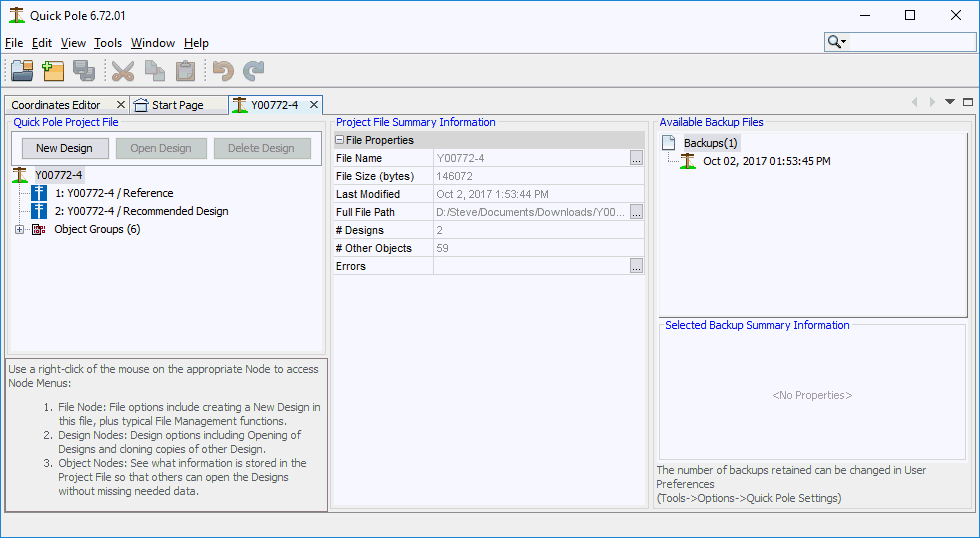
Task: Select the Object Groups (6) label
Action: coord(97,229)
